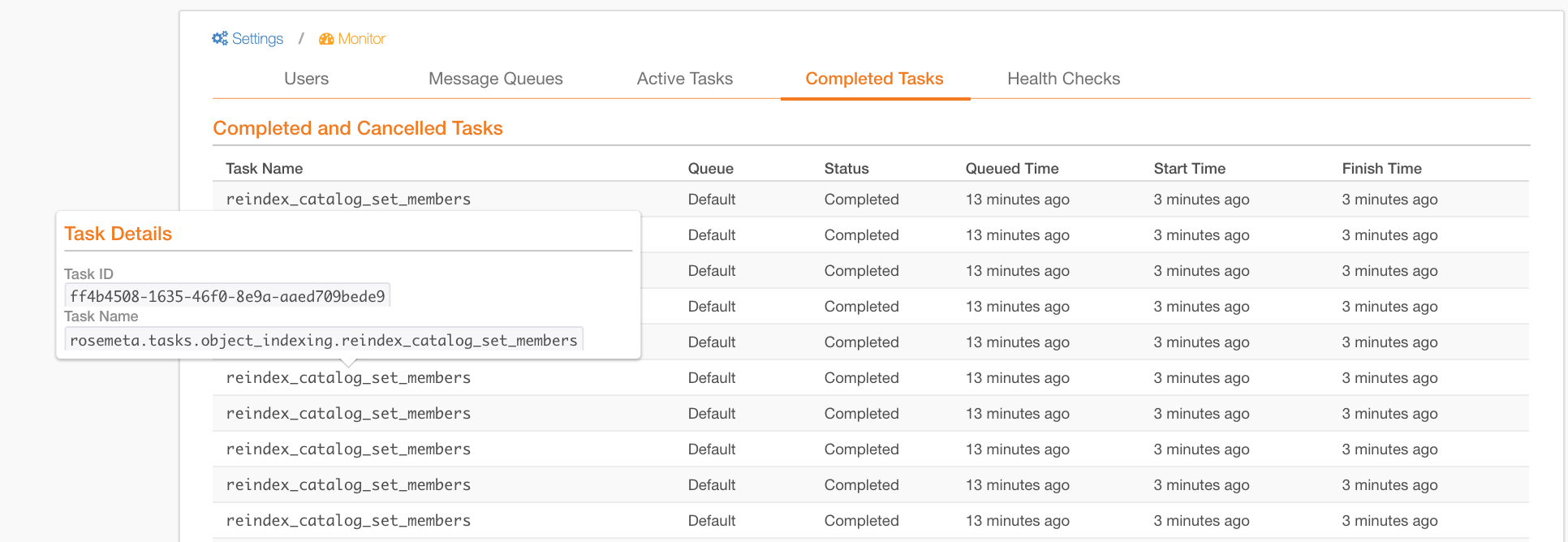This screenshot has height=542, width=1568.
Task: Open the Health Checks tab
Action: pos(1064,79)
